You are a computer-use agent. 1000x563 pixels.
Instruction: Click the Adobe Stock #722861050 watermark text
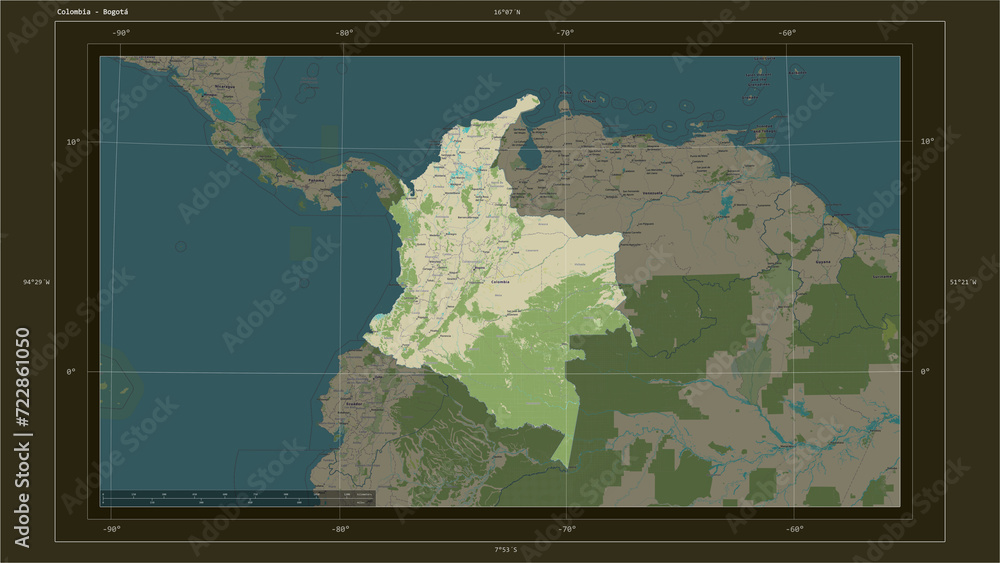click(22, 437)
